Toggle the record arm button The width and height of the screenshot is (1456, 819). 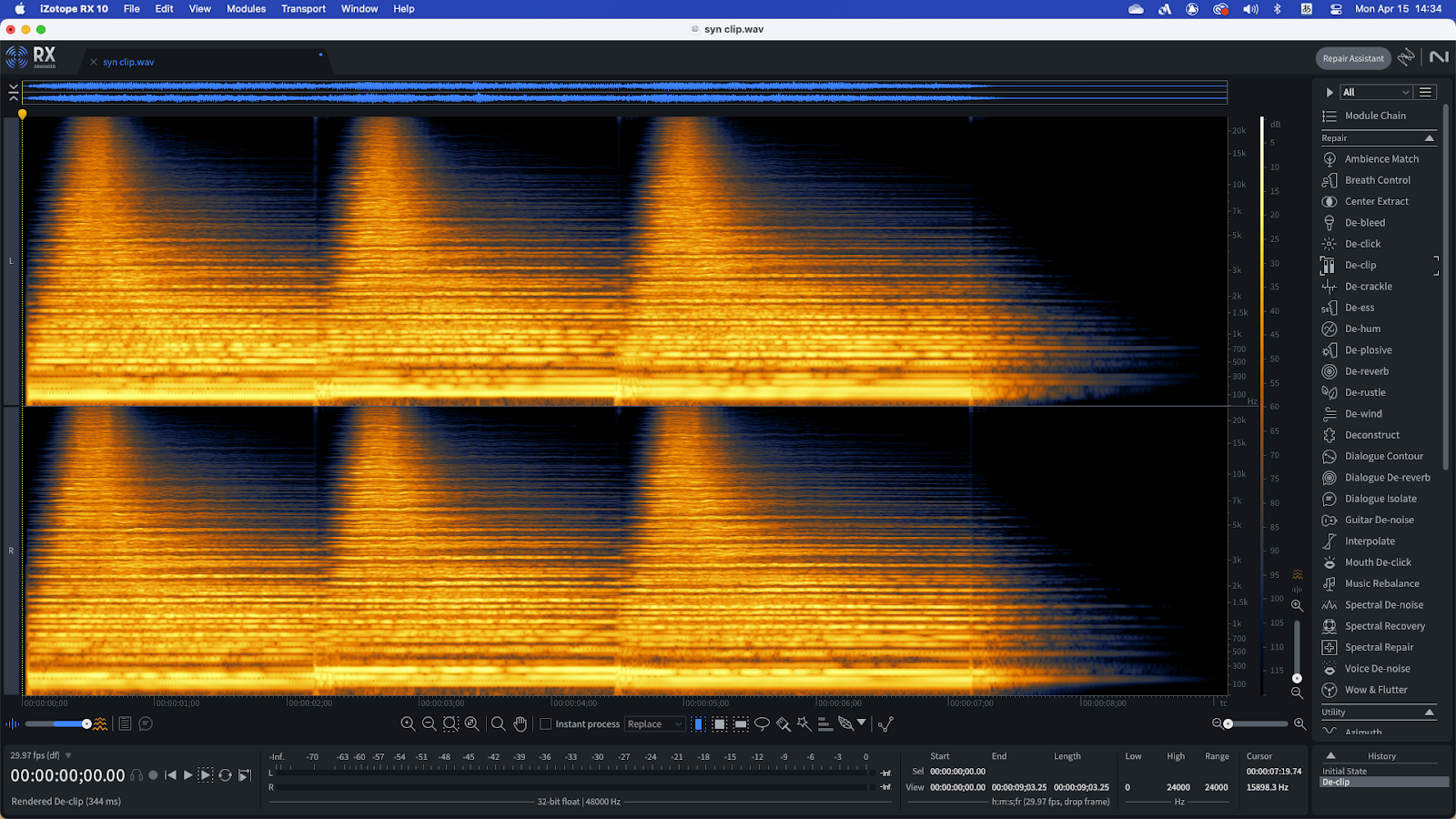(153, 775)
